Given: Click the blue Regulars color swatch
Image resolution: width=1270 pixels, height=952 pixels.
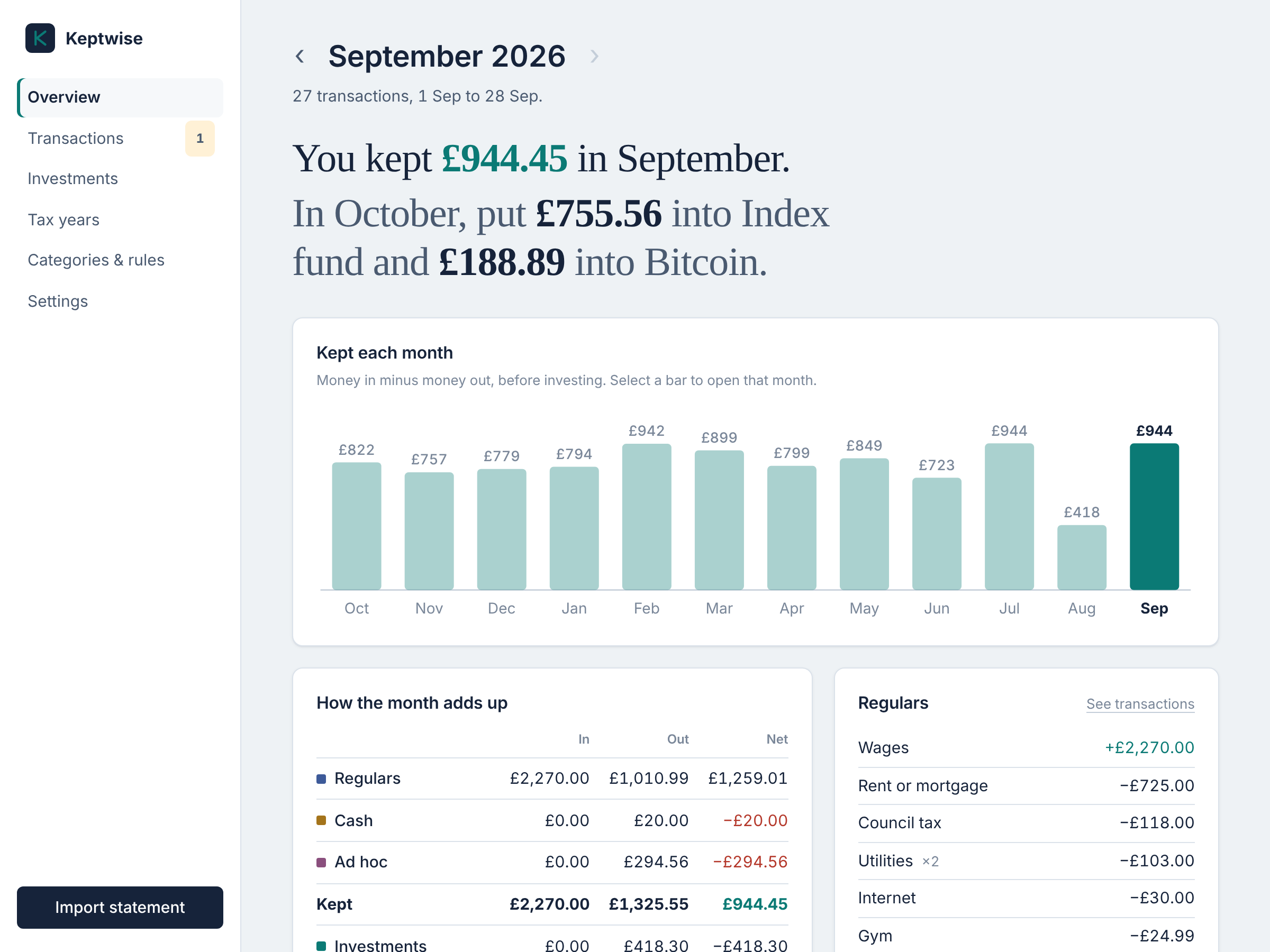Looking at the screenshot, I should tap(322, 779).
